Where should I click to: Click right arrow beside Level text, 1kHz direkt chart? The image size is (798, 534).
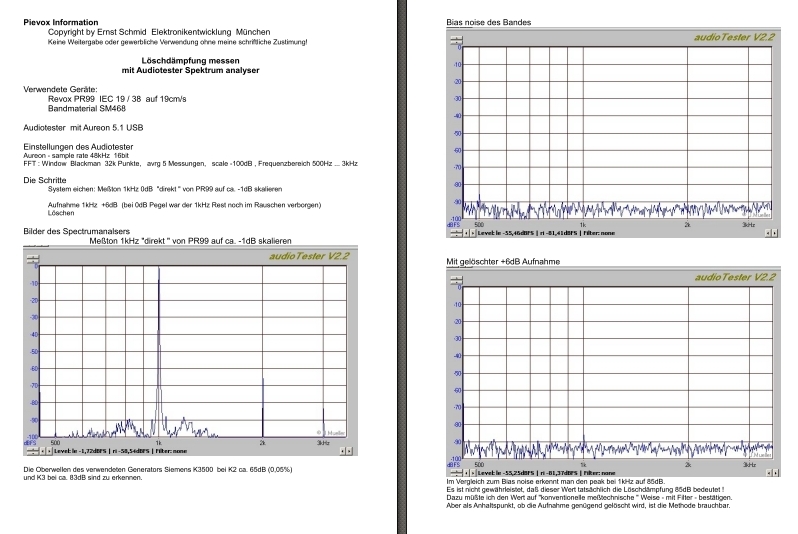click(49, 451)
